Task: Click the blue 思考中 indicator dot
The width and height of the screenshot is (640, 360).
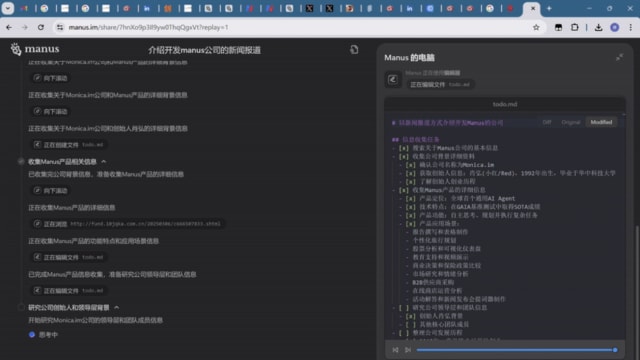Action: tap(32, 335)
